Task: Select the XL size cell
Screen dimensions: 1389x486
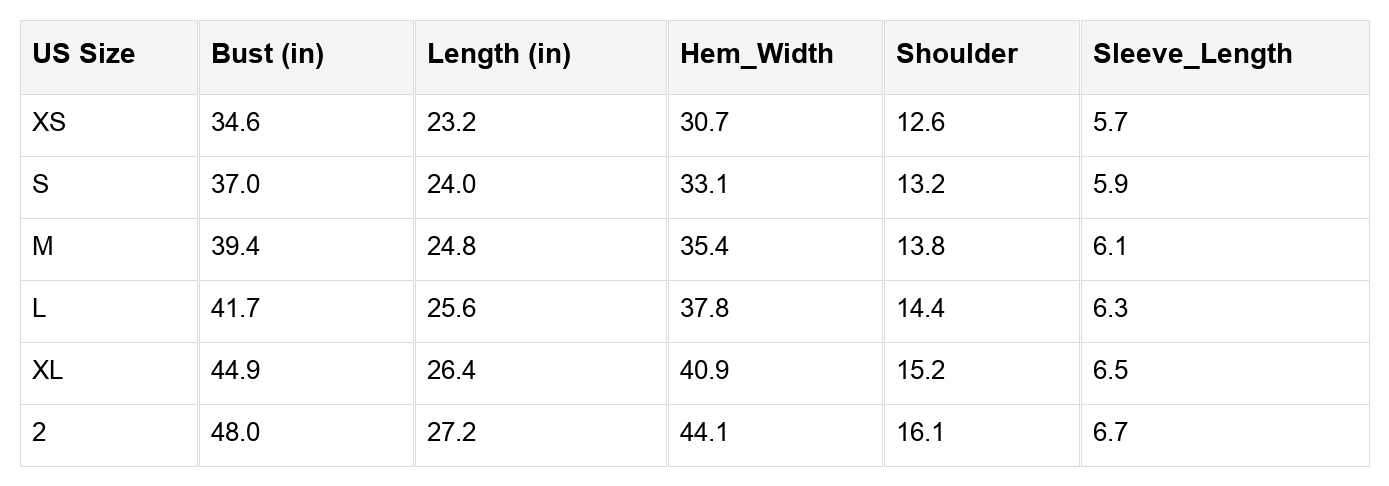Action: click(x=47, y=371)
